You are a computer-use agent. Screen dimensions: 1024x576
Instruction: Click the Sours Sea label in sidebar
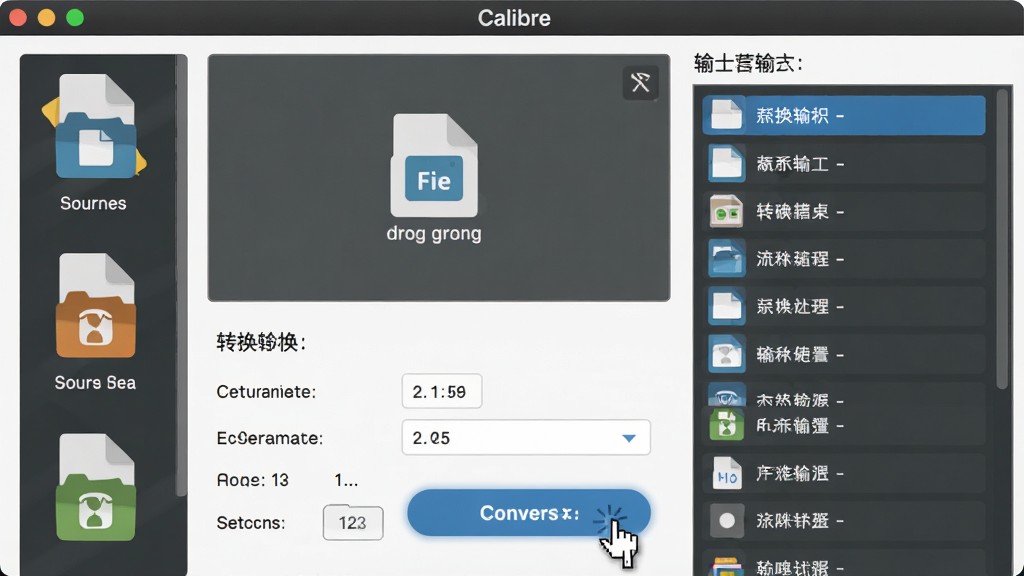[x=95, y=382]
